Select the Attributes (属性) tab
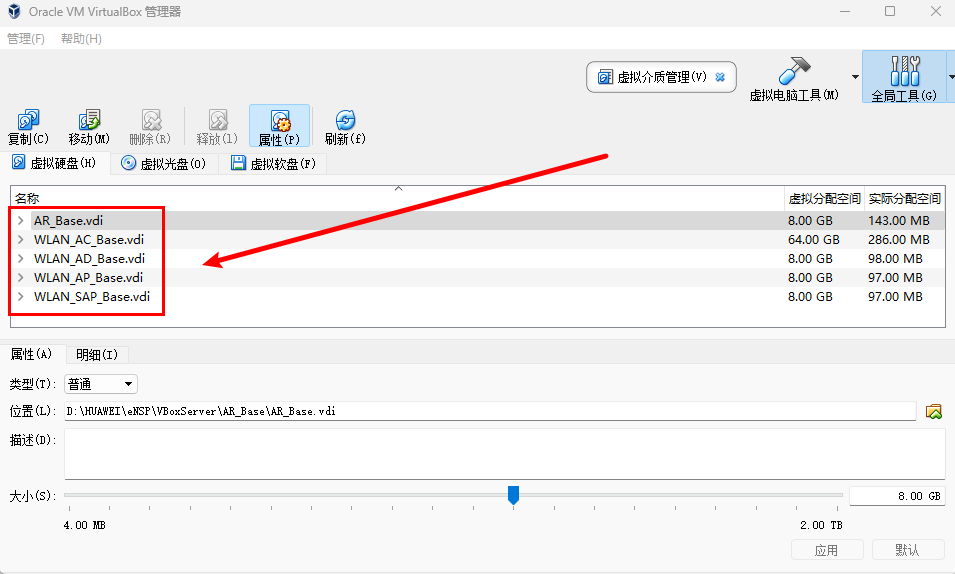The image size is (955, 574). coord(32,354)
